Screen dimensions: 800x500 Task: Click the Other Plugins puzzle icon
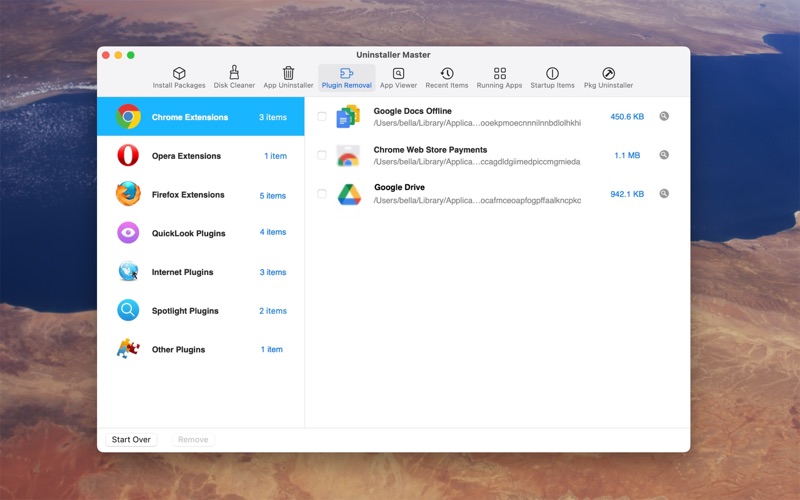point(128,349)
